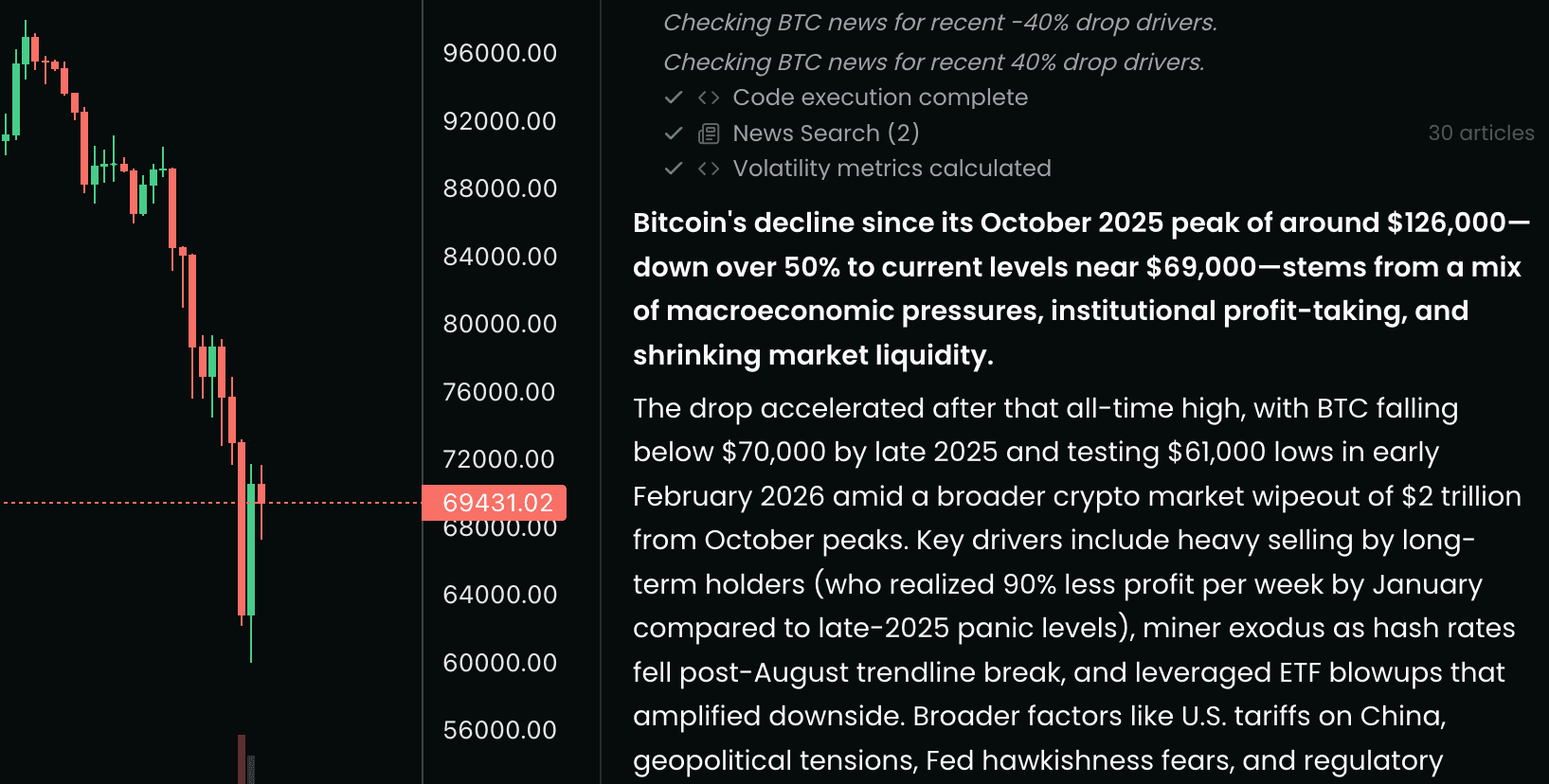The height and width of the screenshot is (784, 1549).
Task: Expand the Volatility metrics calculated step
Action: [x=892, y=169]
